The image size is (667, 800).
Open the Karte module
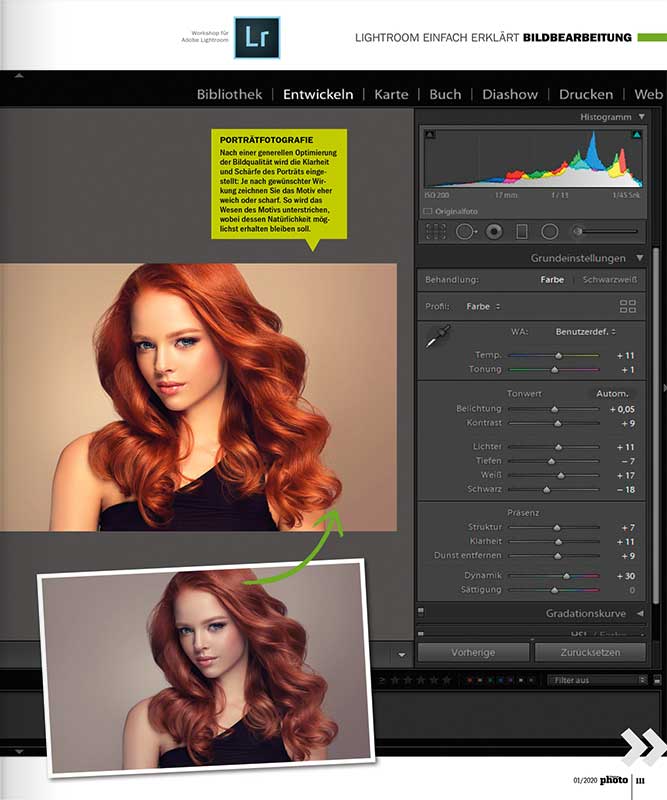pyautogui.click(x=391, y=94)
